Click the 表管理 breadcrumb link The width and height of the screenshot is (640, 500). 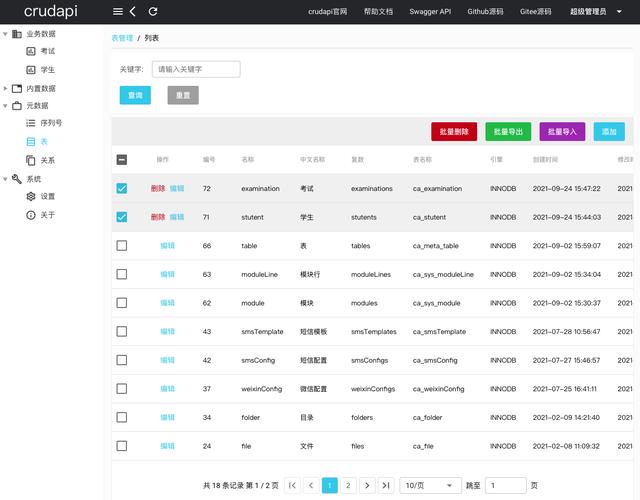(122, 38)
